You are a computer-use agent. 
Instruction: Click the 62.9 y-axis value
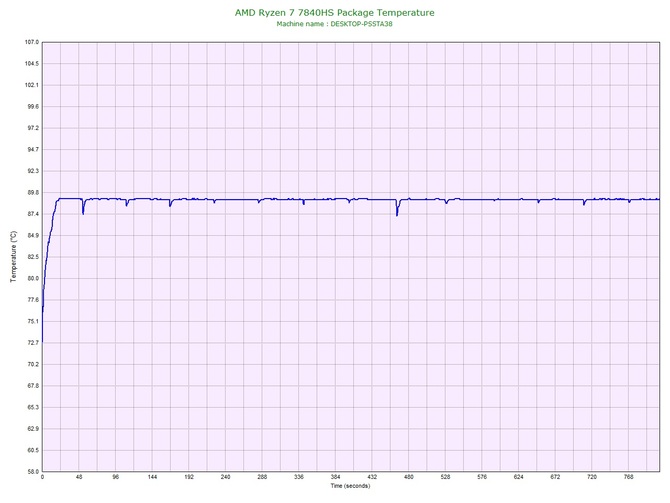click(x=33, y=429)
